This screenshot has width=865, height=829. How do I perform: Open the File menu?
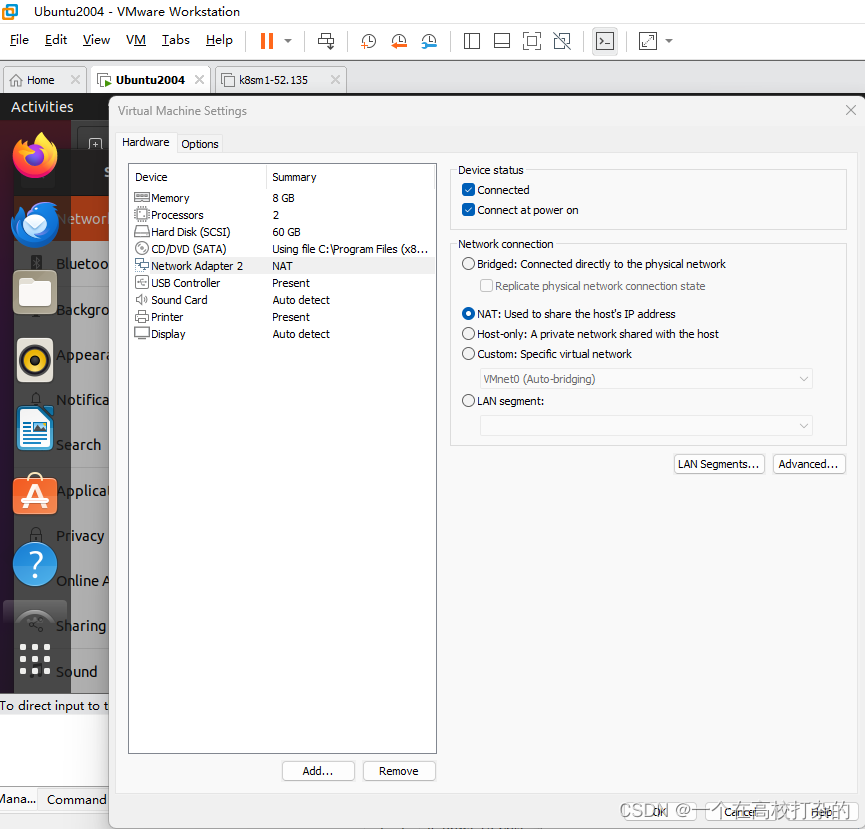click(x=19, y=40)
